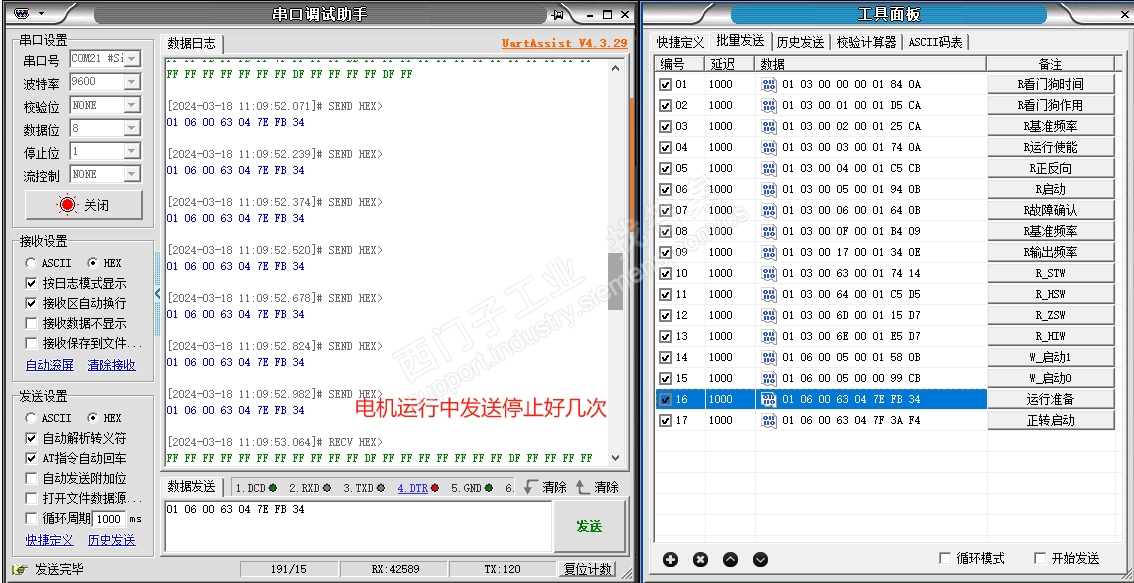The image size is (1134, 583).
Task: Enable 循环模式 checkbox in tool panel
Action: coord(945,558)
